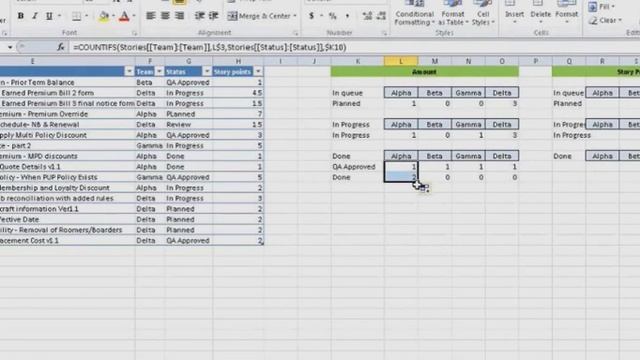640x360 pixels.
Task: Apply Percent Style format
Action: coord(333,16)
